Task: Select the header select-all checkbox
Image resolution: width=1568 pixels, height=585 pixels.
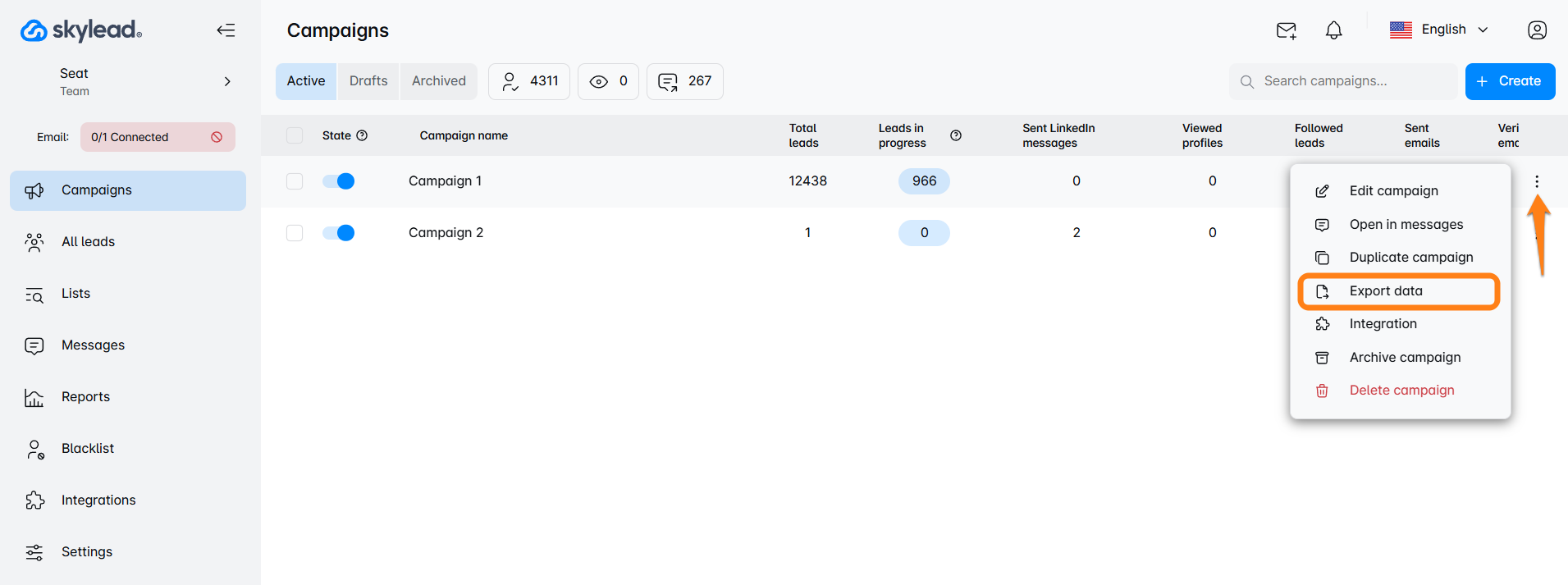Action: tap(295, 135)
